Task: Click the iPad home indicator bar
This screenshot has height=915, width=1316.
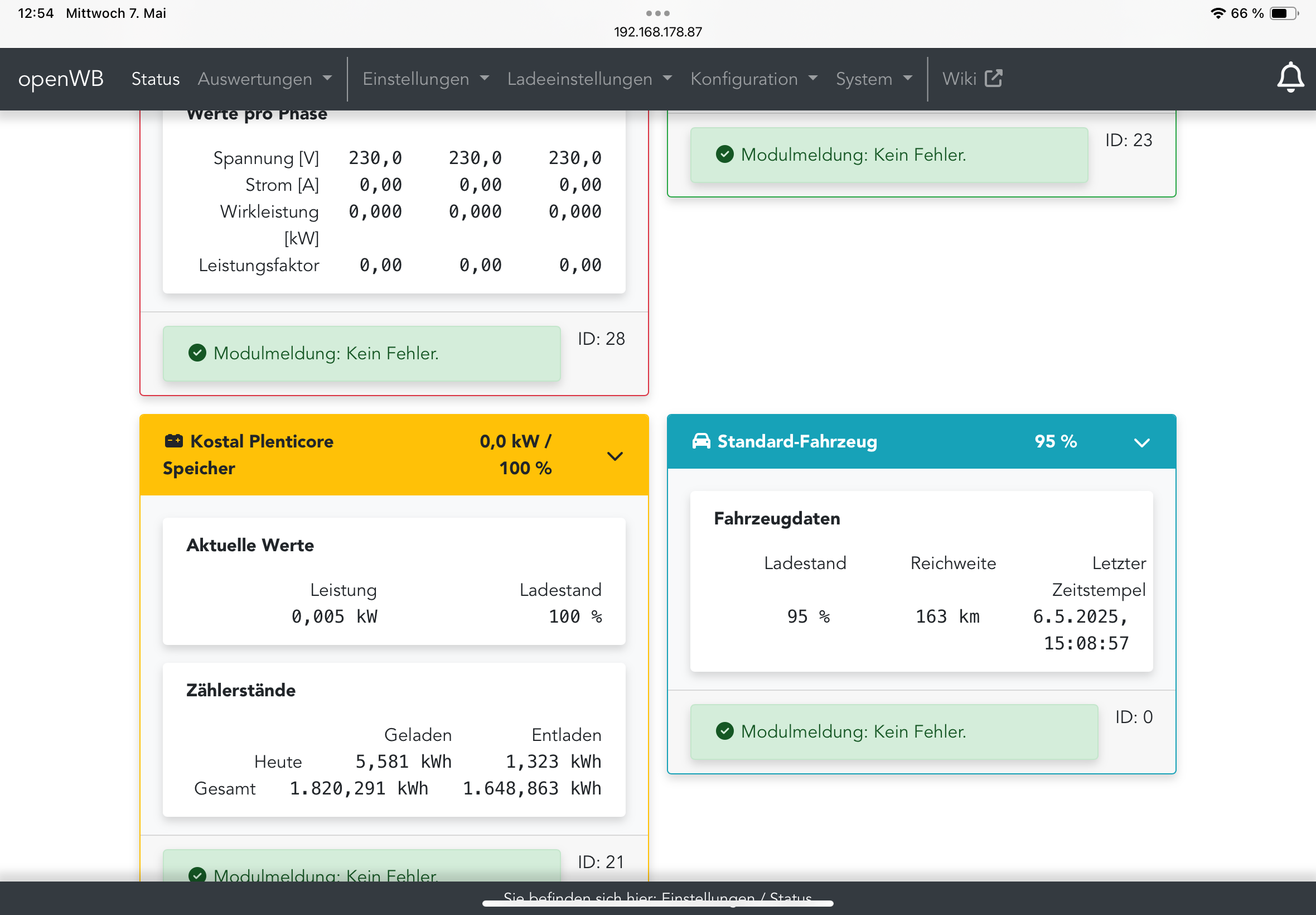Action: (x=657, y=904)
